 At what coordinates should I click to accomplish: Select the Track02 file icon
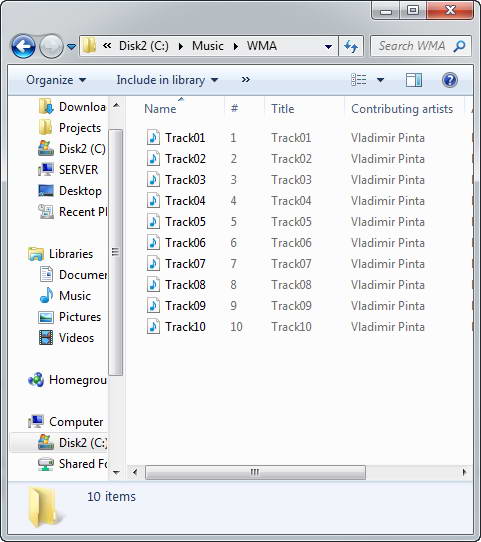[153, 158]
